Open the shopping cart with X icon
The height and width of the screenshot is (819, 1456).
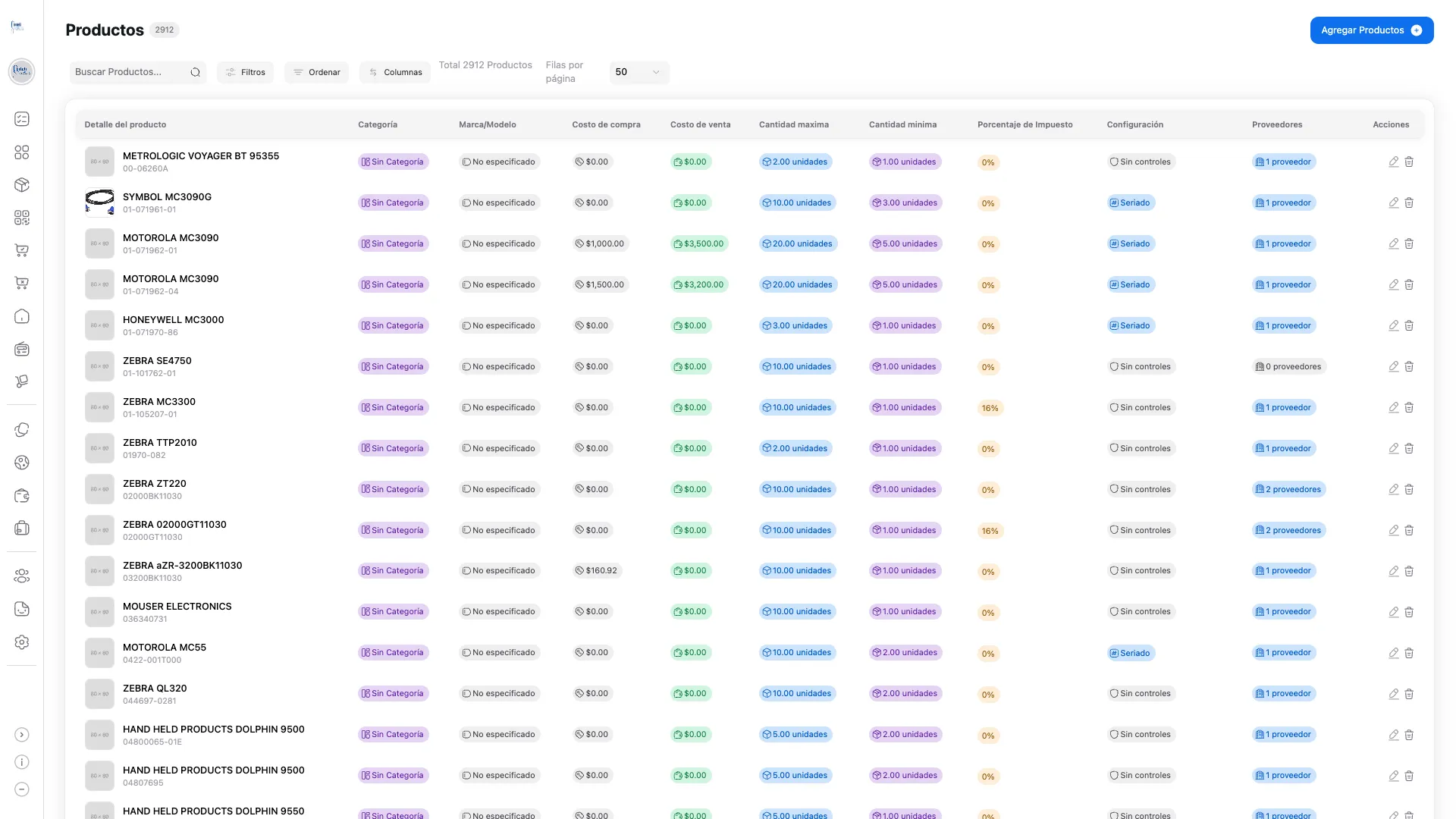[22, 284]
